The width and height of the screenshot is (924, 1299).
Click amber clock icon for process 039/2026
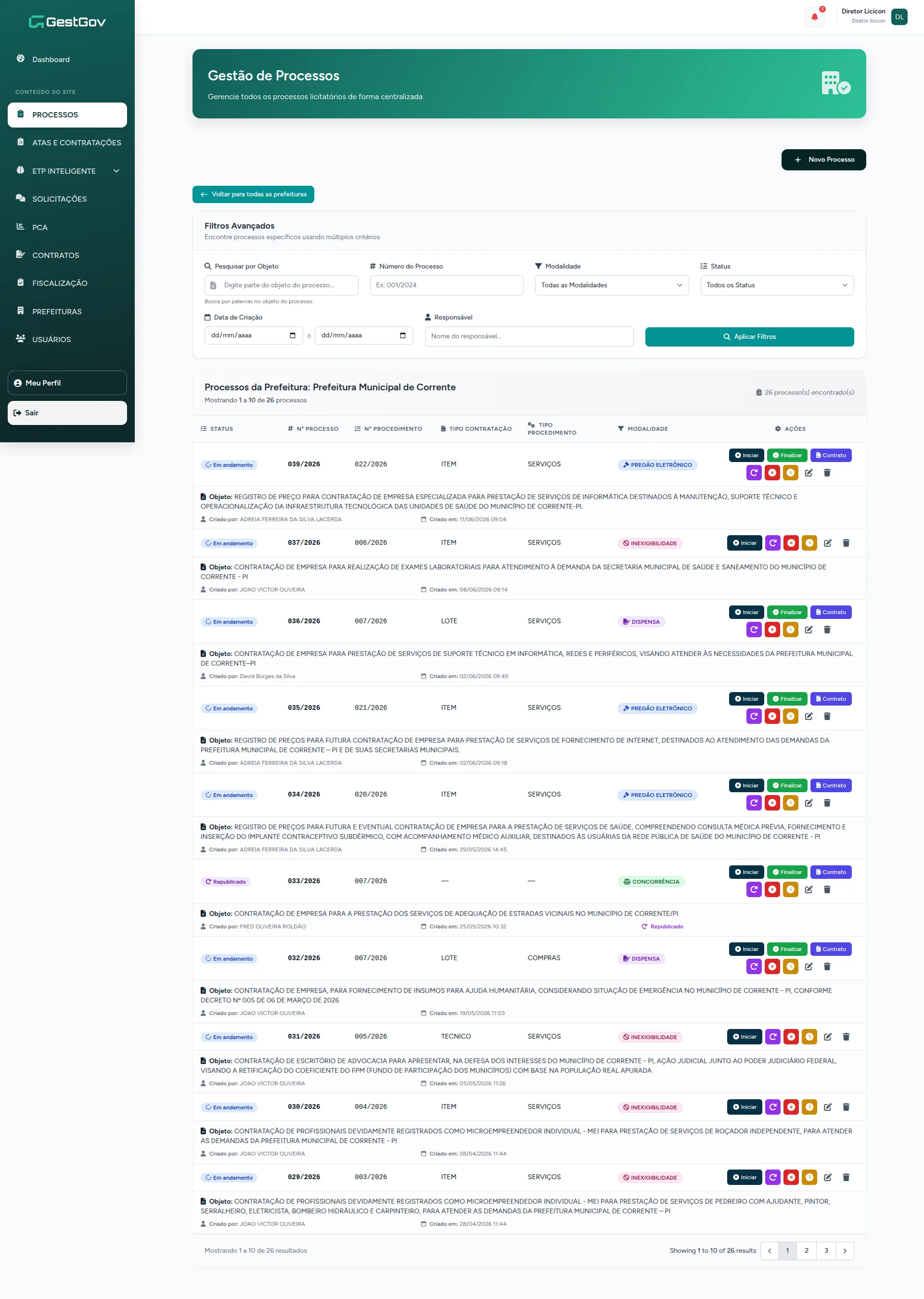(790, 472)
